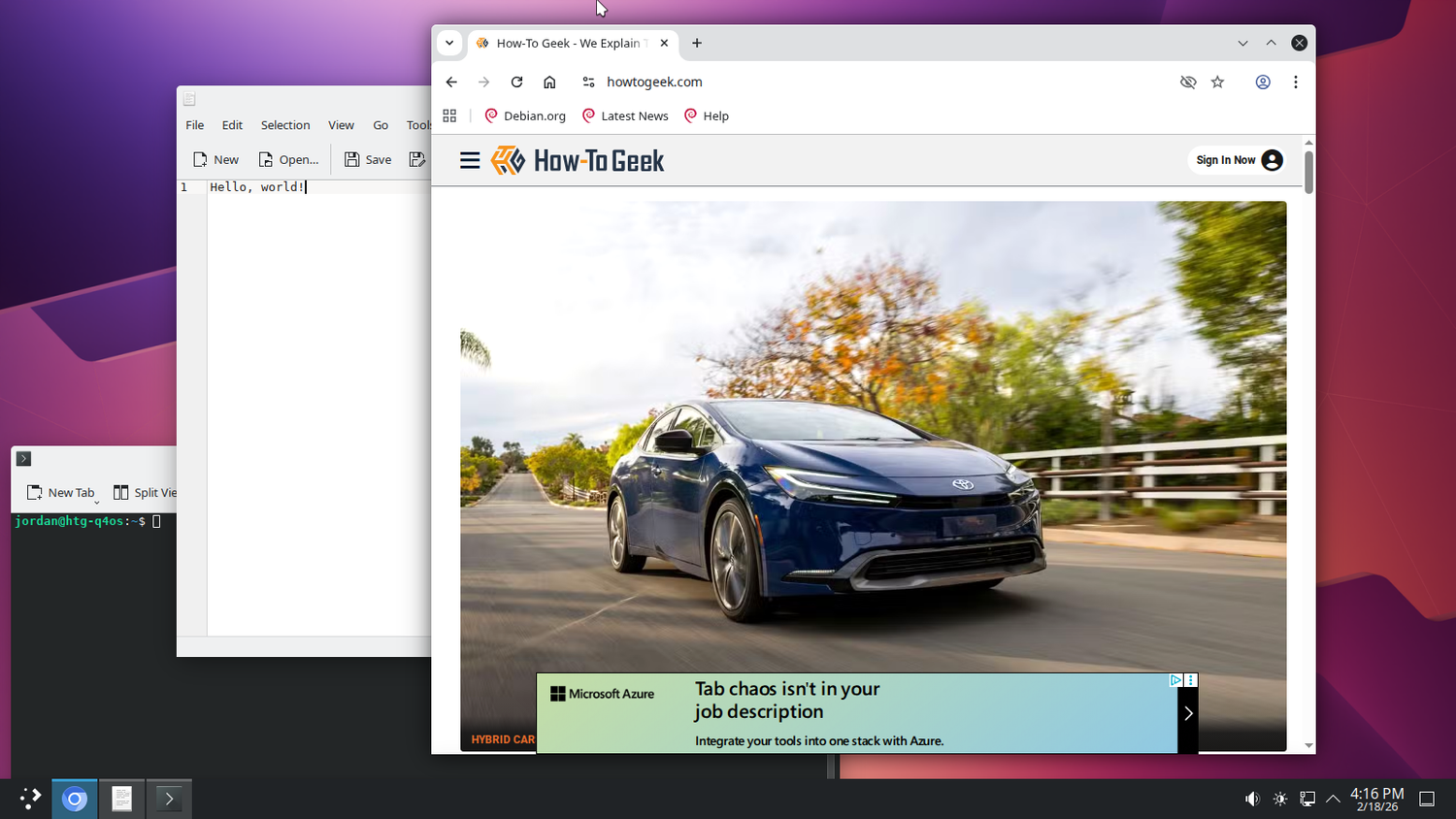Image resolution: width=1456 pixels, height=819 pixels.
Task: Open the Help bookmark
Action: (x=707, y=115)
